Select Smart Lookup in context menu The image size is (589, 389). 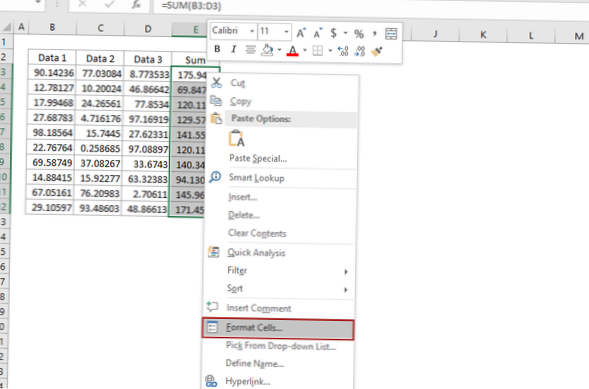click(281, 178)
